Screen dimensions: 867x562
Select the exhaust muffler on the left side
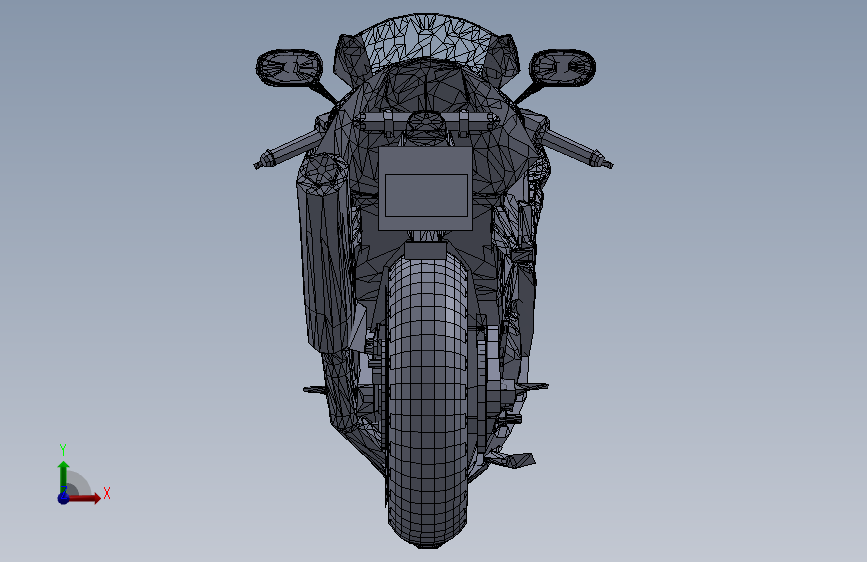tap(324, 253)
